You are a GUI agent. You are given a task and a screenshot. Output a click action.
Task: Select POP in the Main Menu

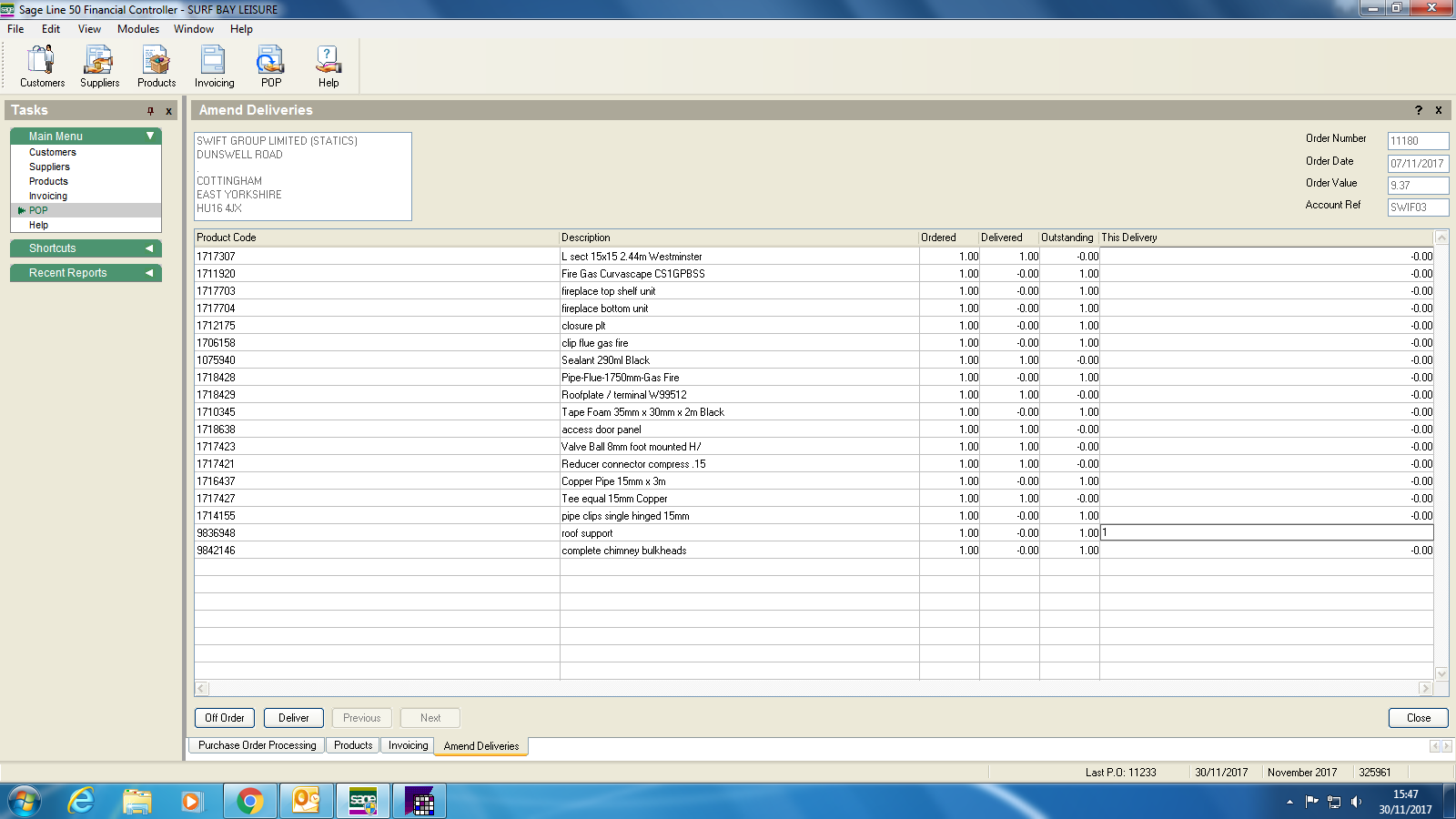[x=38, y=210]
